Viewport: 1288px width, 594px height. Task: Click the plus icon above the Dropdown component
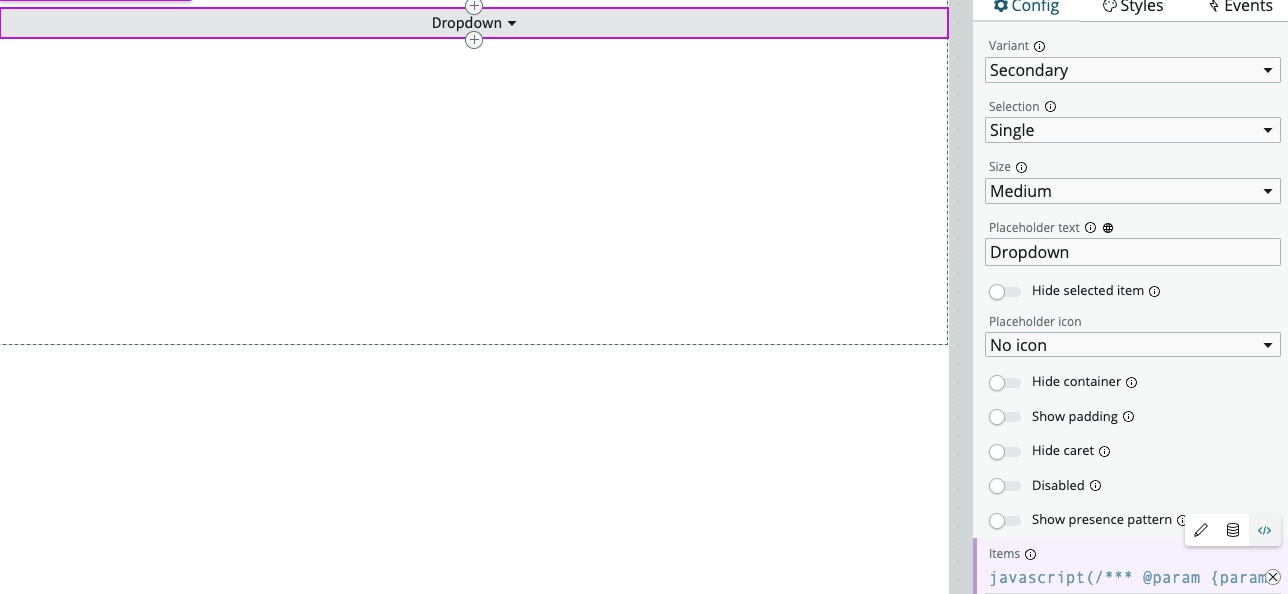(474, 6)
